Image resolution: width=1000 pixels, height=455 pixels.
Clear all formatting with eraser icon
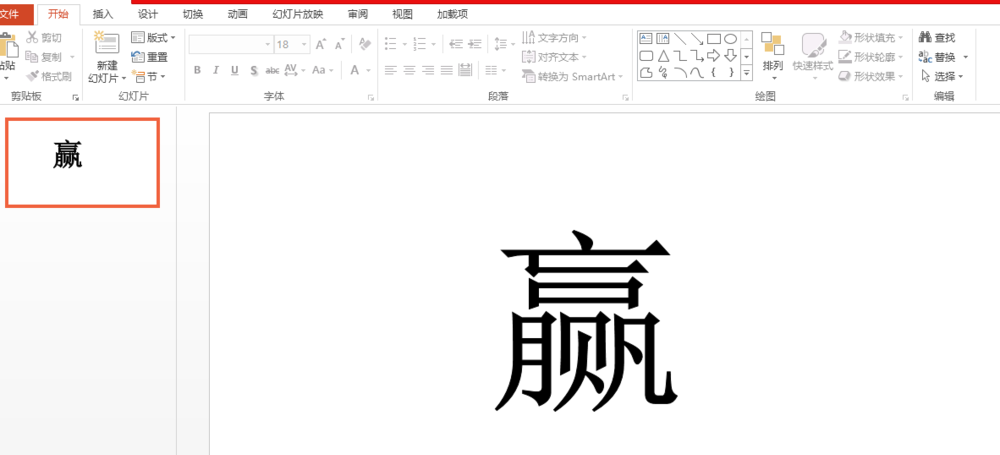click(365, 44)
